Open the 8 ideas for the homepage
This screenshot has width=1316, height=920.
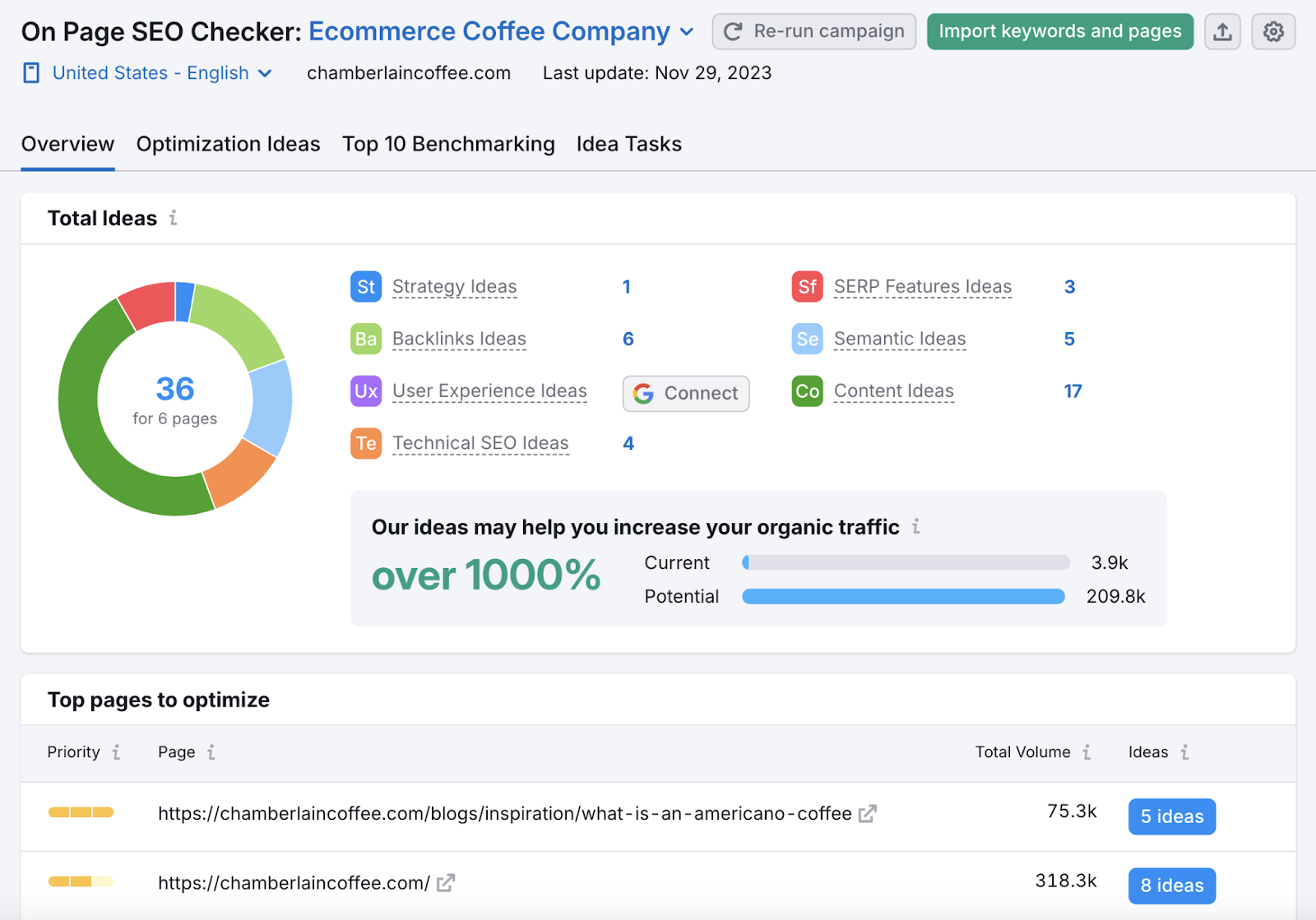[x=1171, y=885]
